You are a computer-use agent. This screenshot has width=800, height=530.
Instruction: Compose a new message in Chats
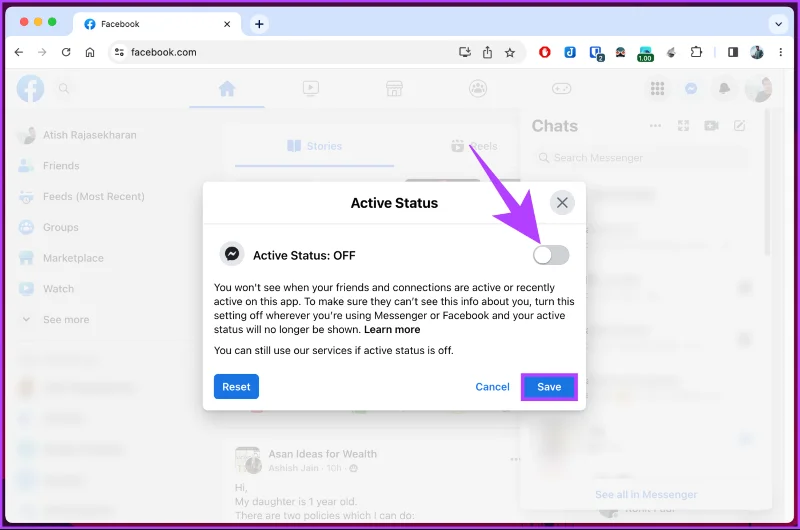739,125
